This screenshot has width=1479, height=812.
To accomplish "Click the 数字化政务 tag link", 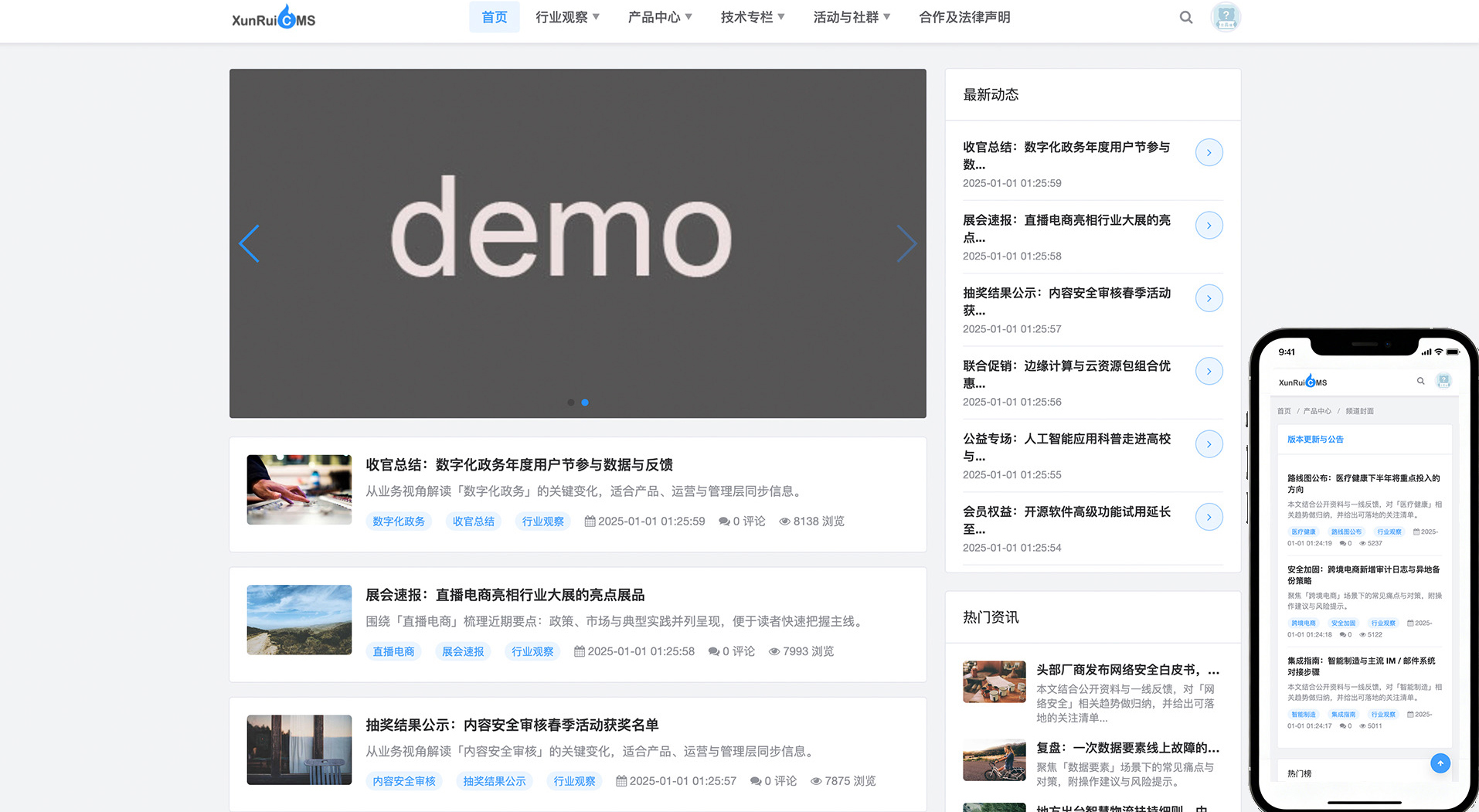I will click(398, 522).
